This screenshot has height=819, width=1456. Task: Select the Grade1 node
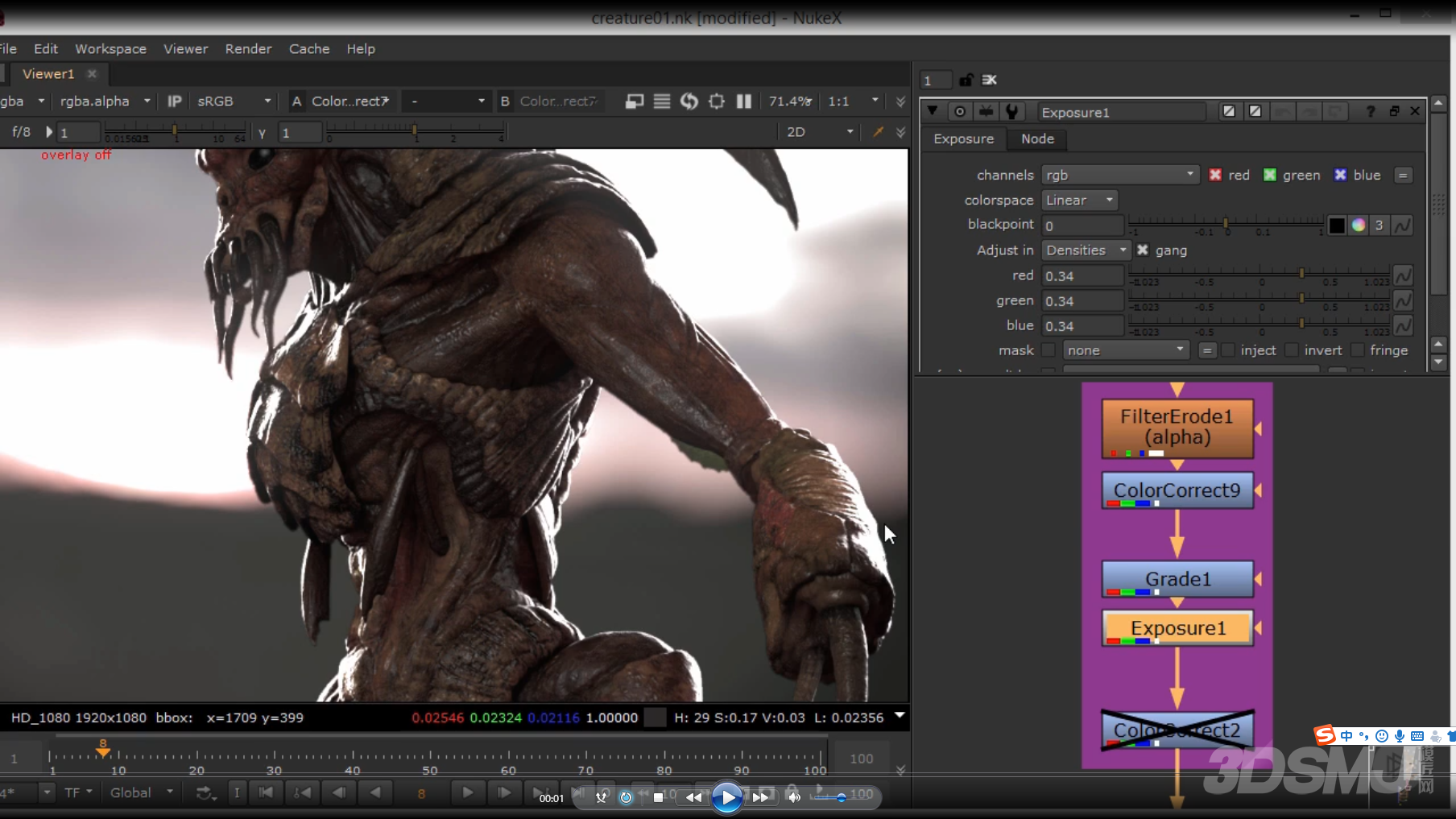(1177, 579)
